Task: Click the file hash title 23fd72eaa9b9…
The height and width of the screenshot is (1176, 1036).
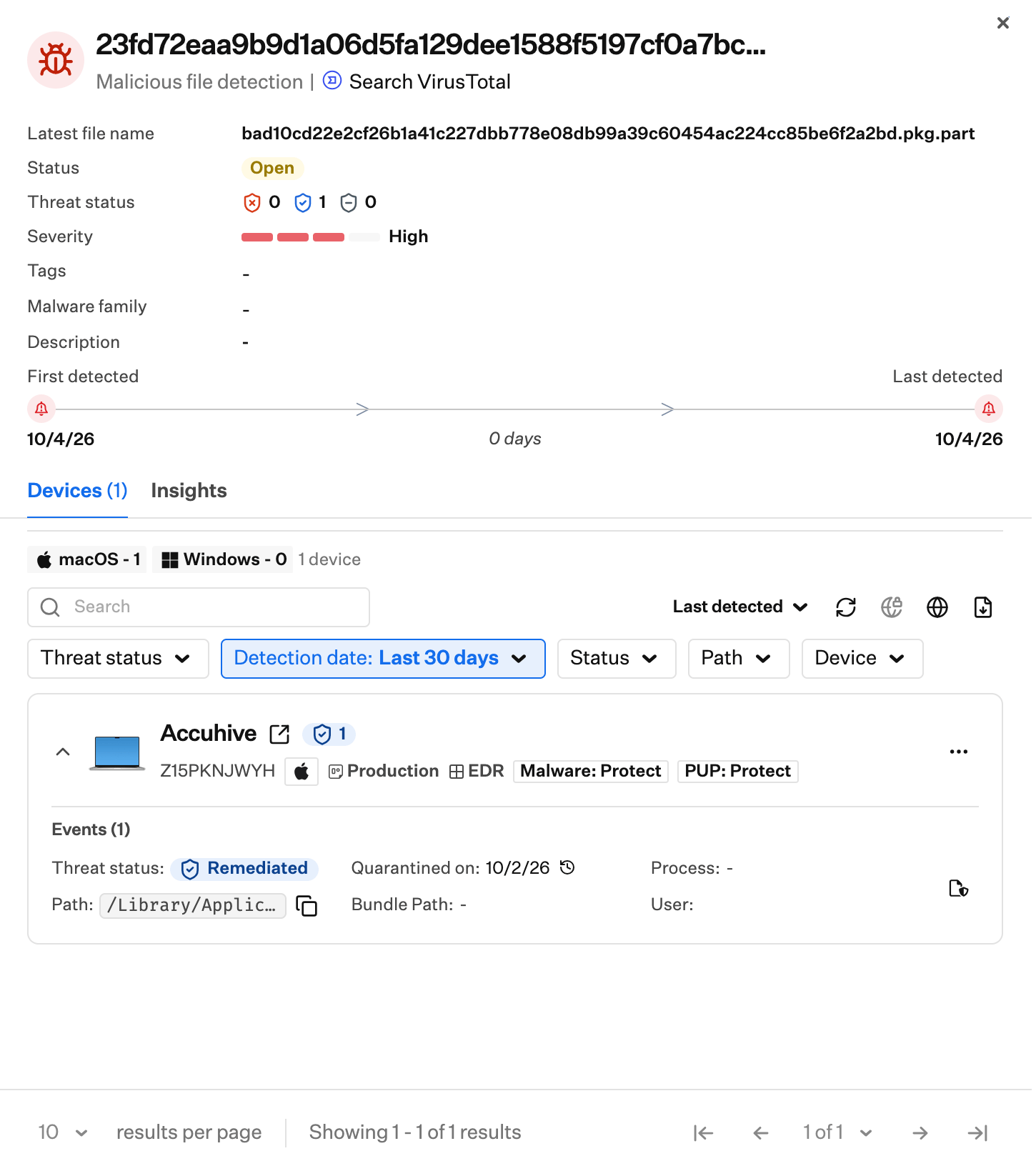Action: pyautogui.click(x=431, y=44)
